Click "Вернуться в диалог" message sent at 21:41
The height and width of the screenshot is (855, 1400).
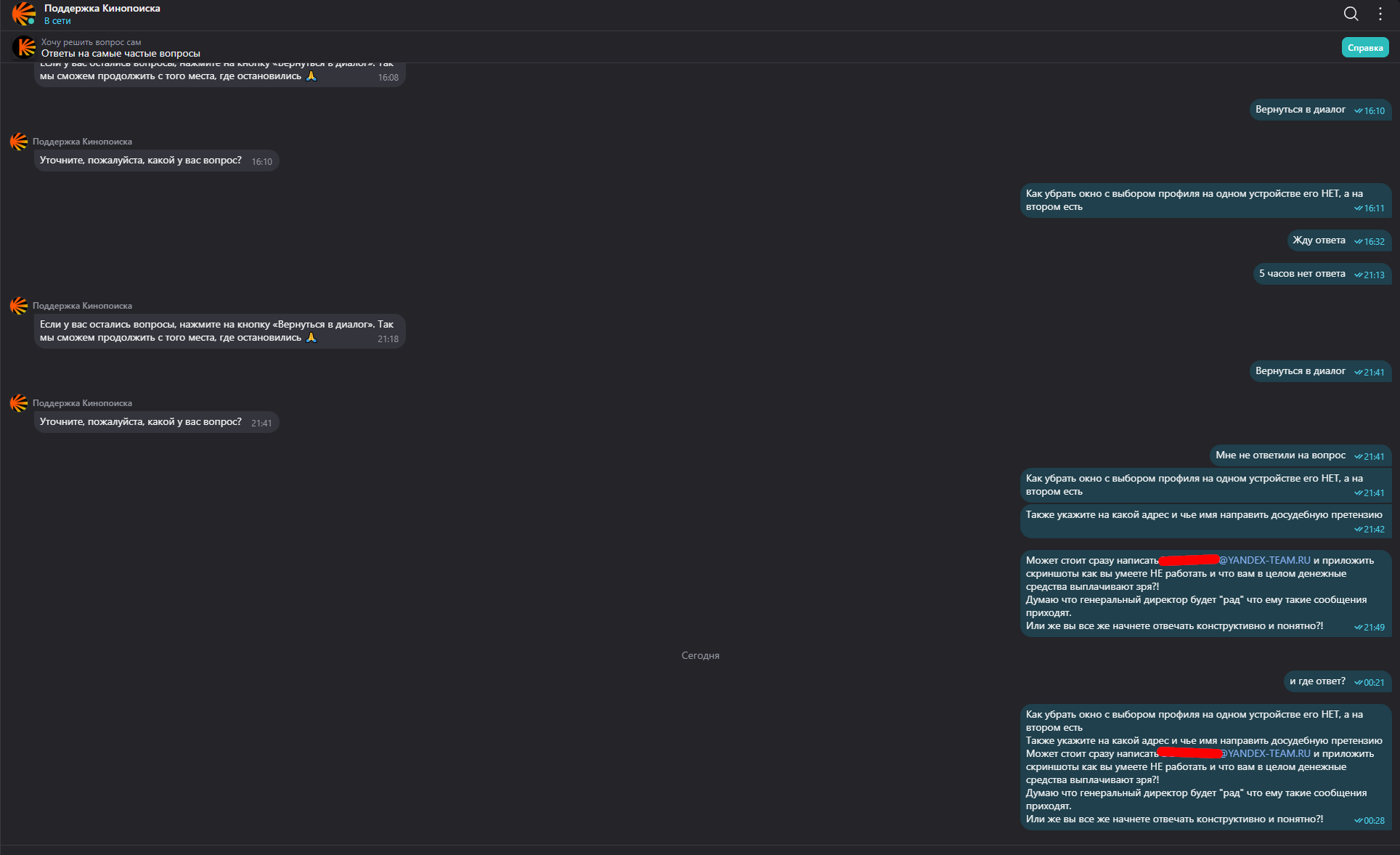(x=1300, y=371)
